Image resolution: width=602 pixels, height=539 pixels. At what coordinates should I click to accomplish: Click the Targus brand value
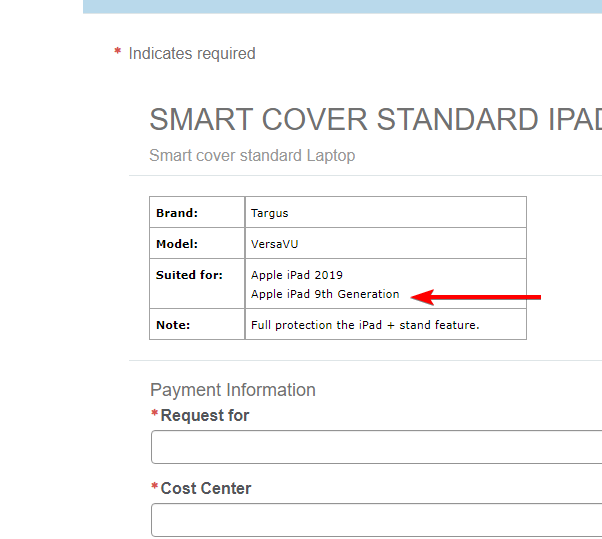point(268,213)
